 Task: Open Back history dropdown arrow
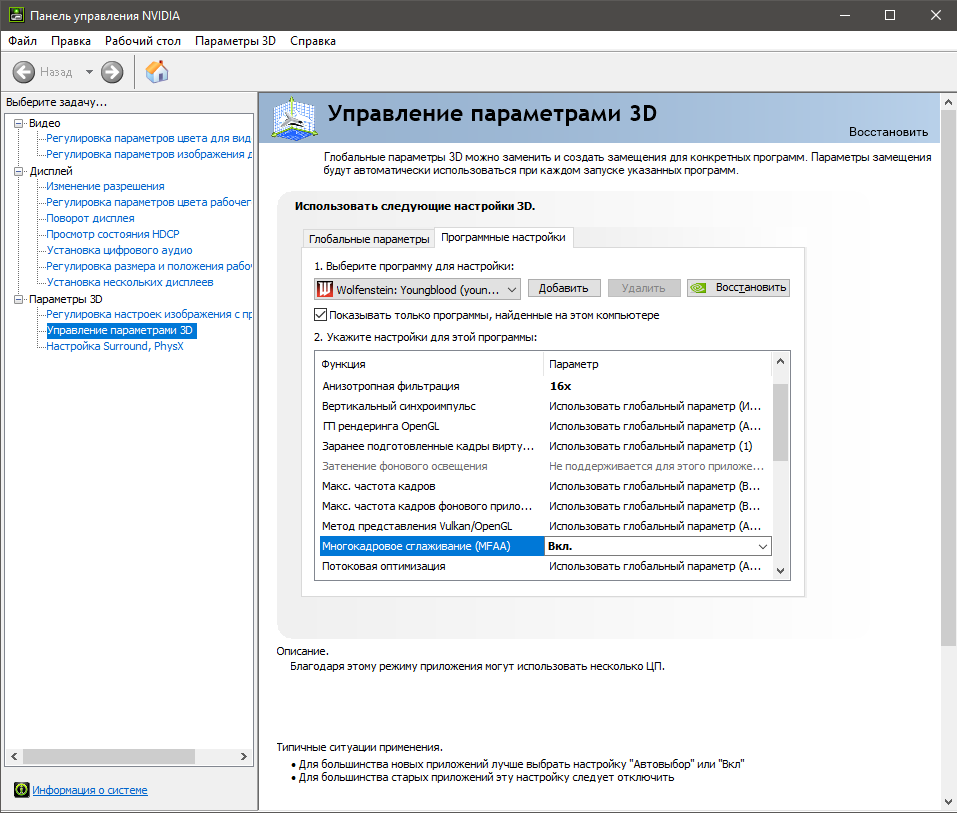tap(89, 72)
